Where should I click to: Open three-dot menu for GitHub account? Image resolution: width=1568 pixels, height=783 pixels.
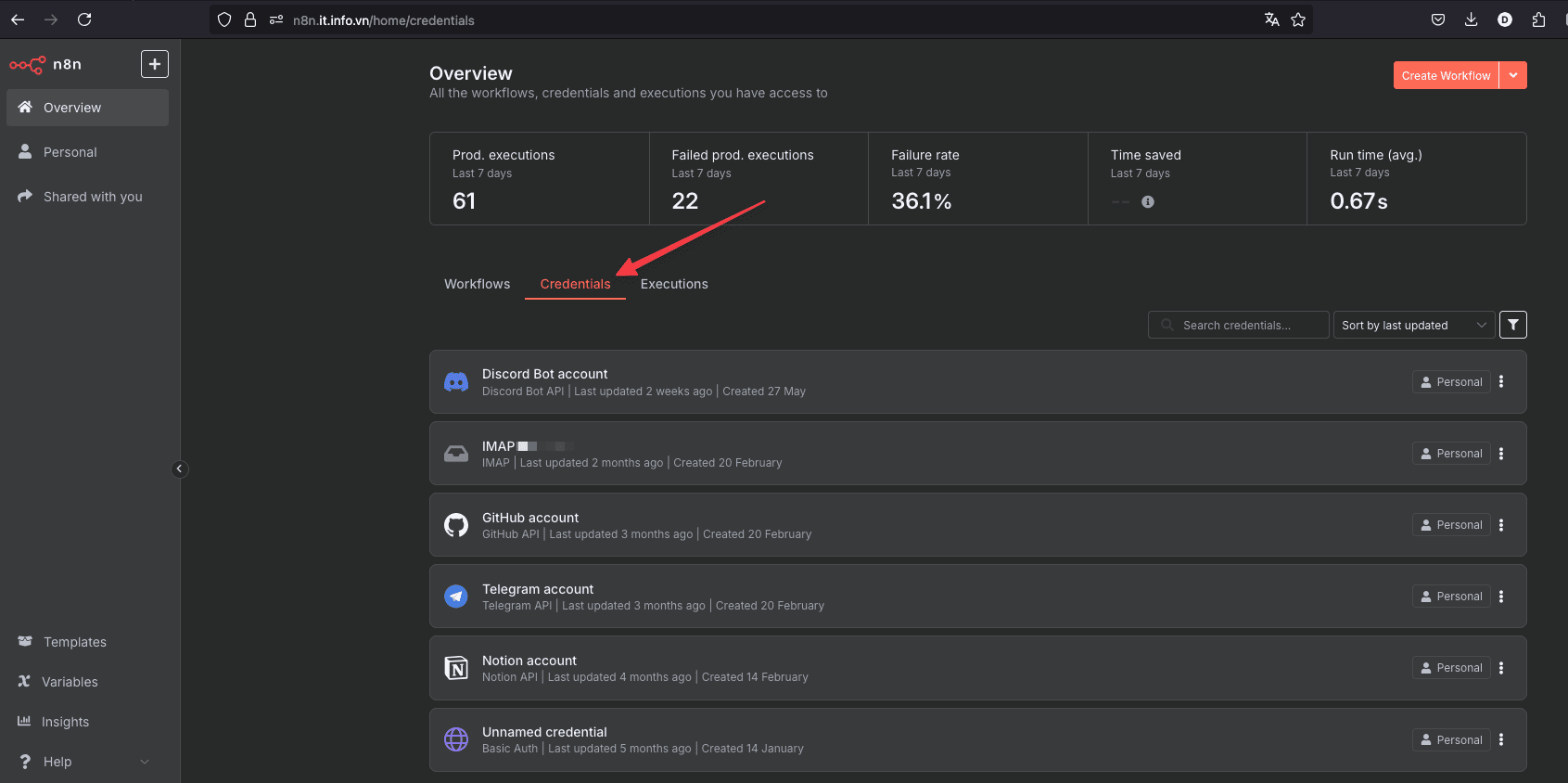click(1500, 525)
